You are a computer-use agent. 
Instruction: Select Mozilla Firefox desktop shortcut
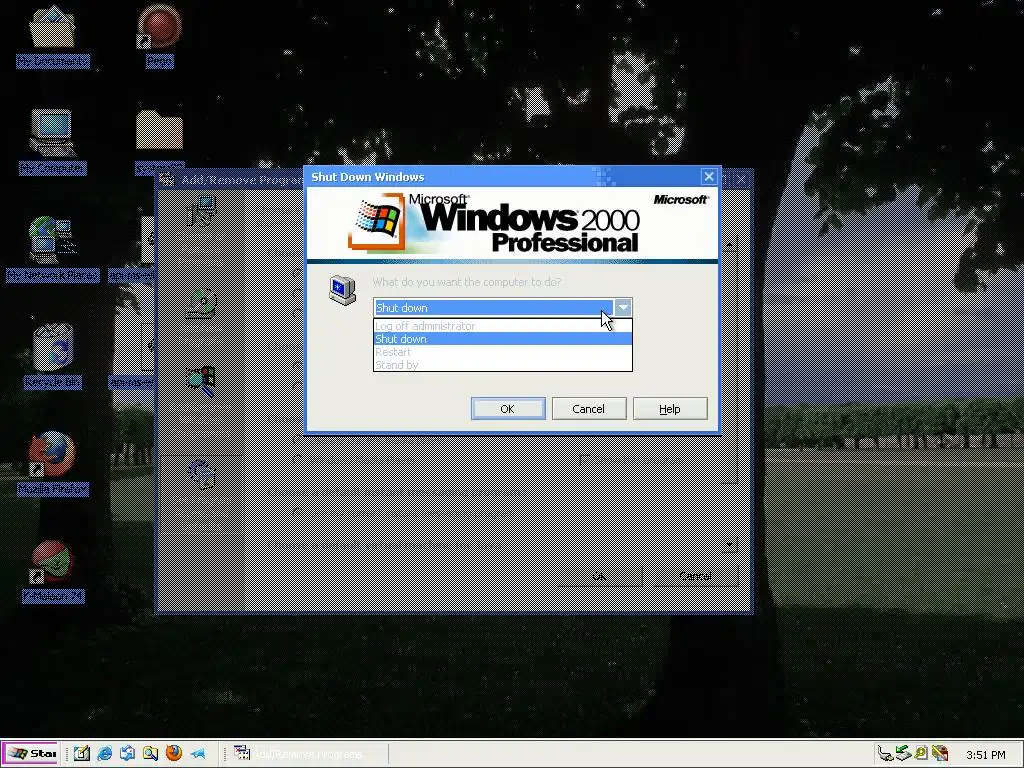point(52,463)
